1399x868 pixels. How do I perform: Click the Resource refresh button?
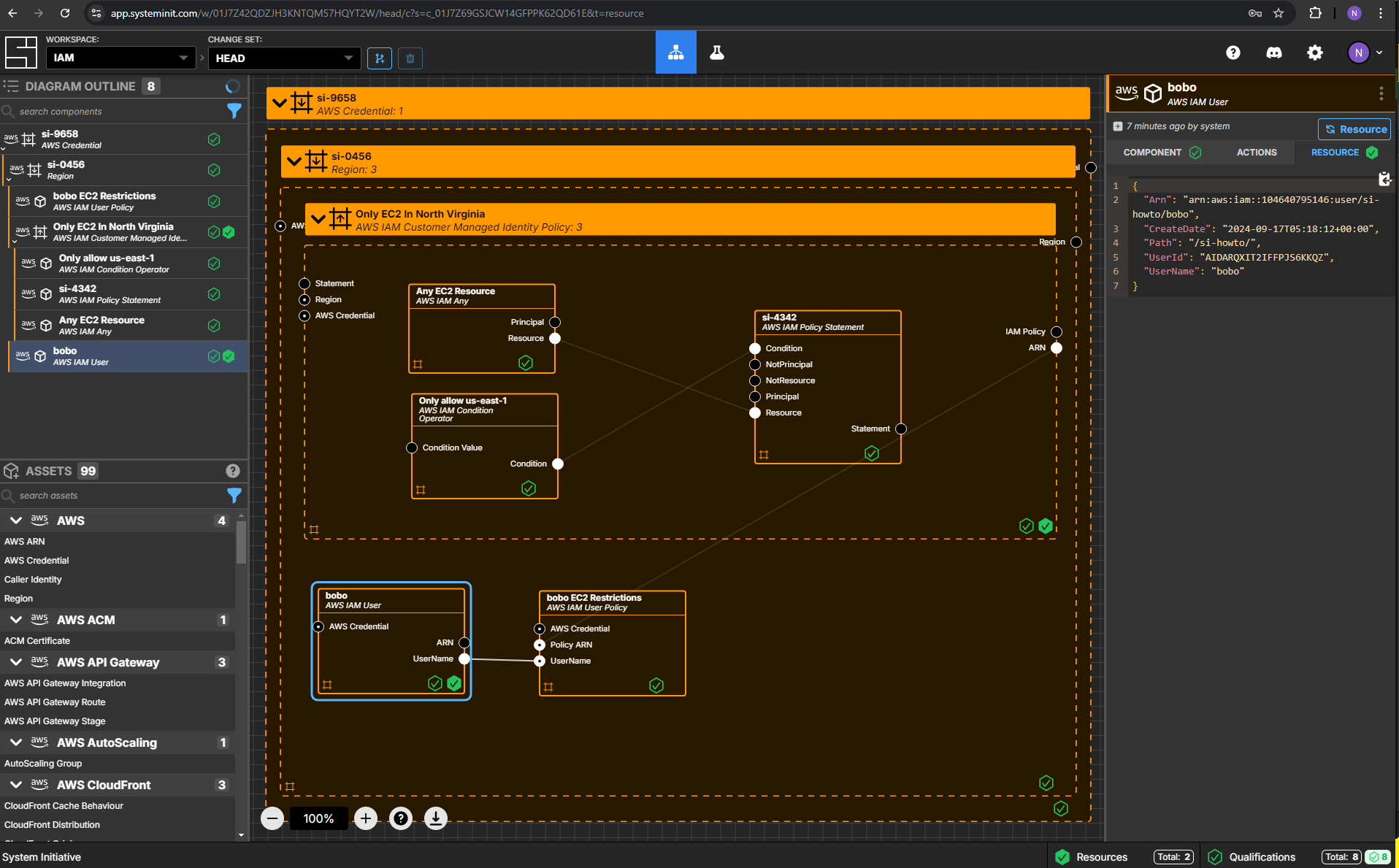pyautogui.click(x=1354, y=129)
